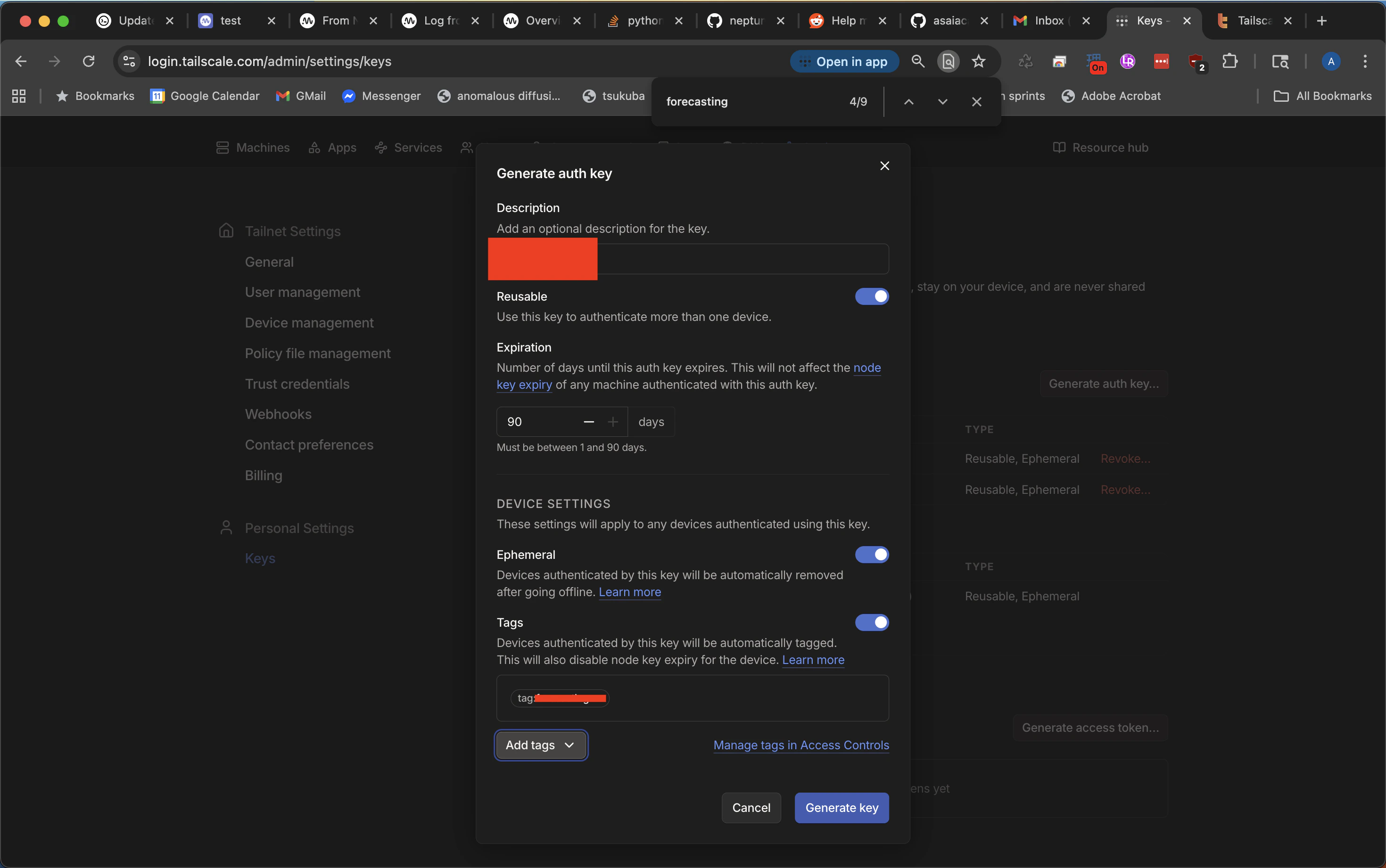Click the Description input field

[693, 259]
